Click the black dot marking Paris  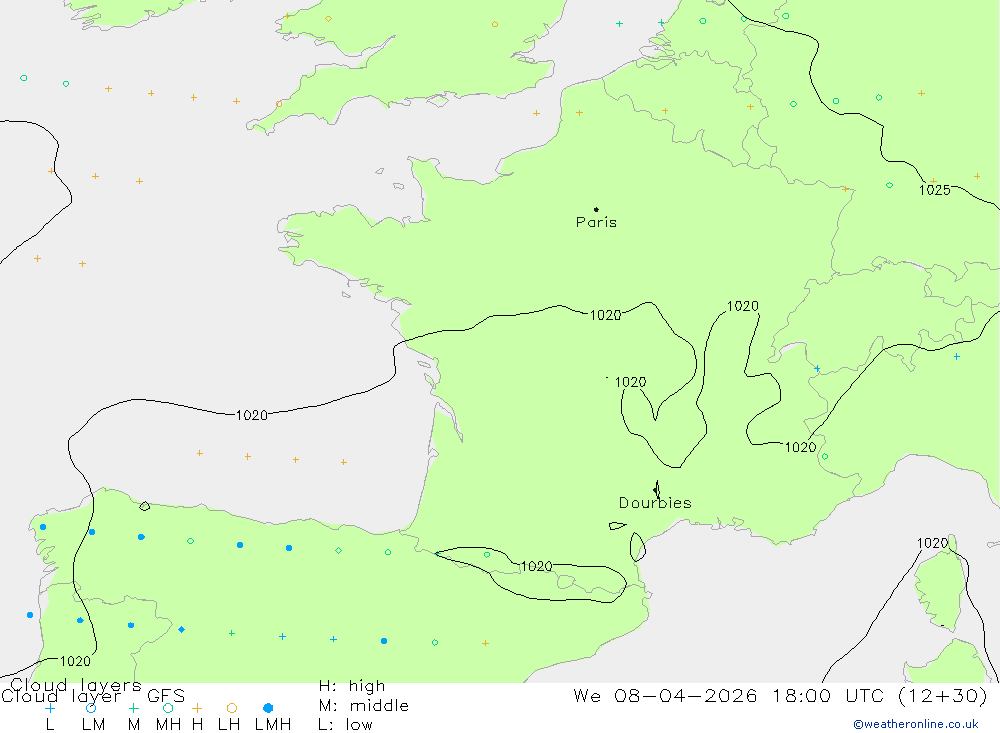[x=596, y=209]
